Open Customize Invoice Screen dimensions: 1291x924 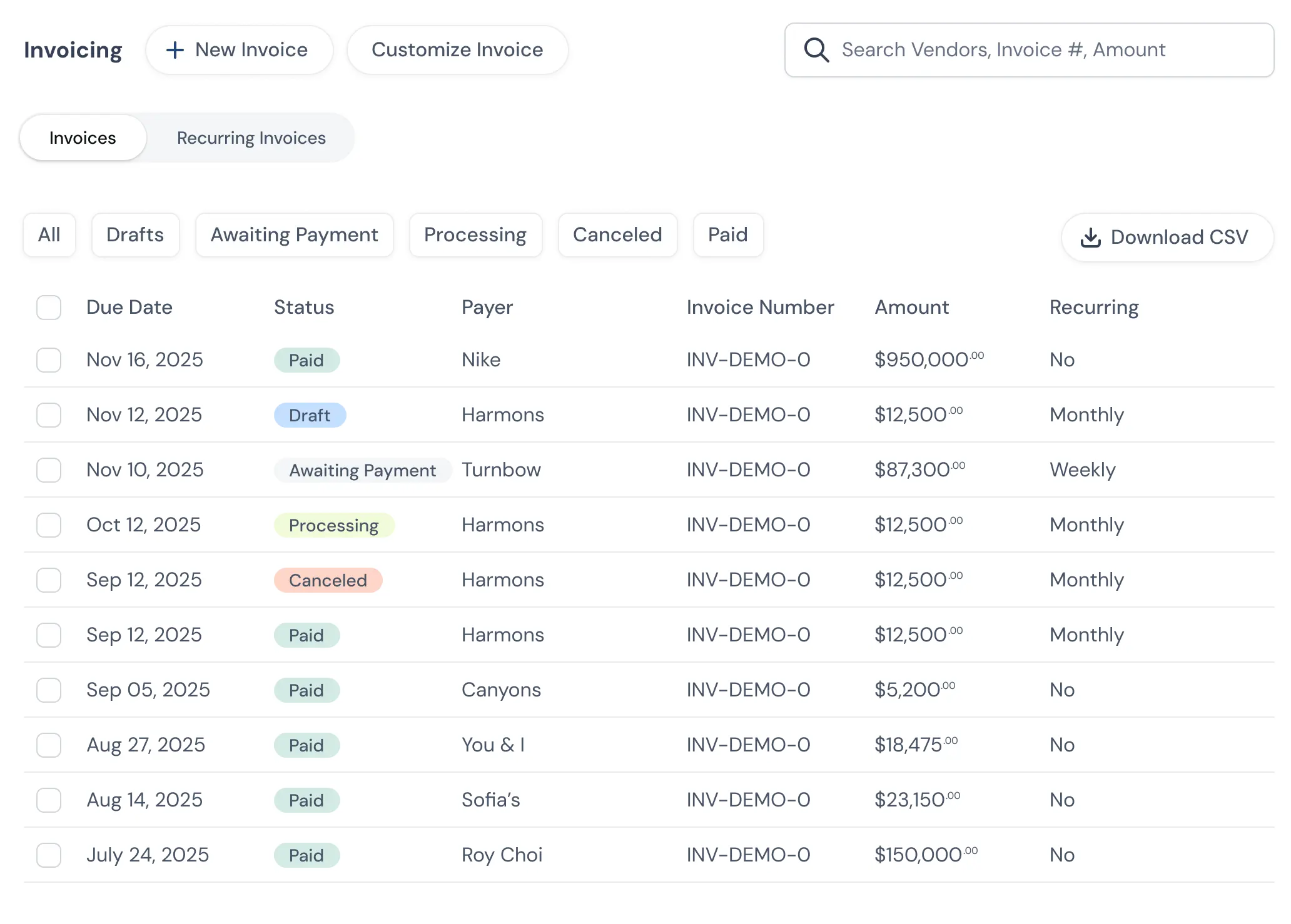point(457,50)
